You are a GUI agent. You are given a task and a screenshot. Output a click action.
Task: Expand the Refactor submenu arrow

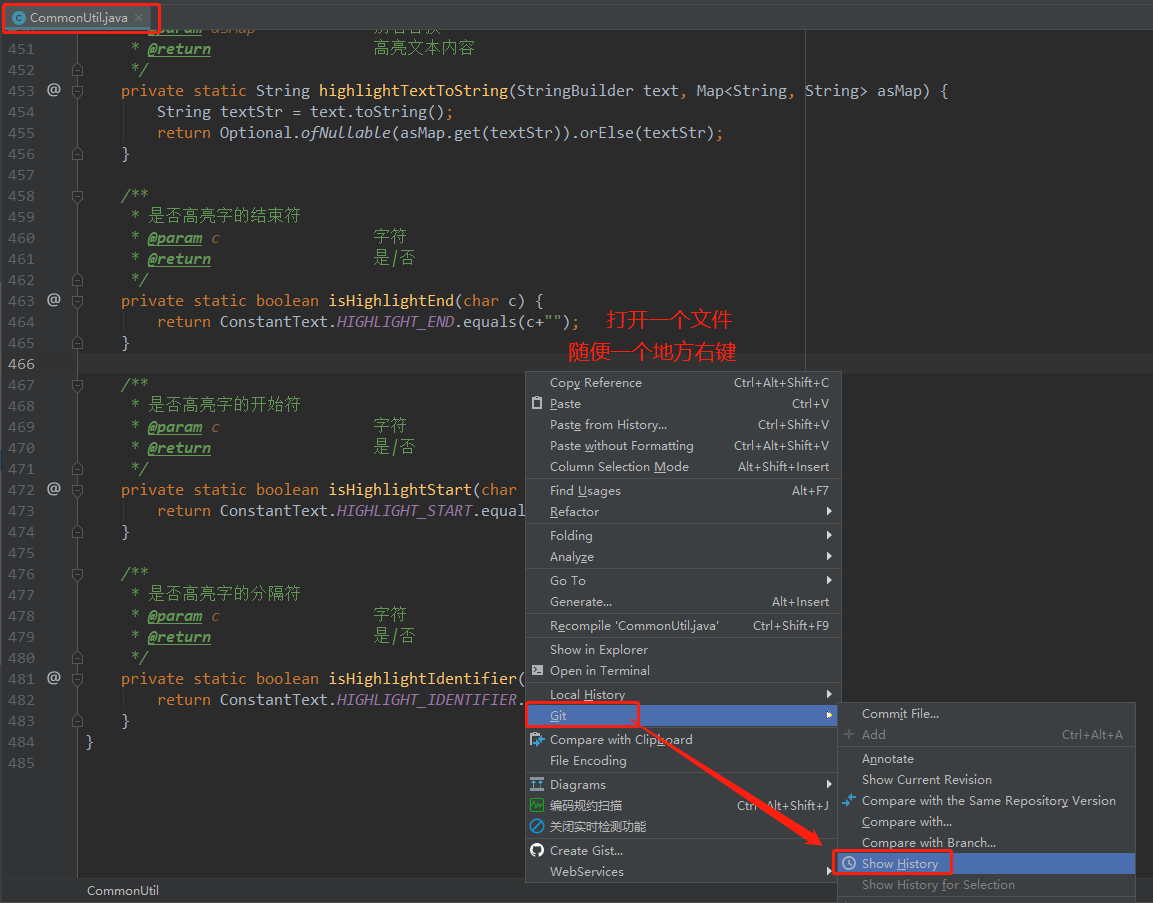829,511
